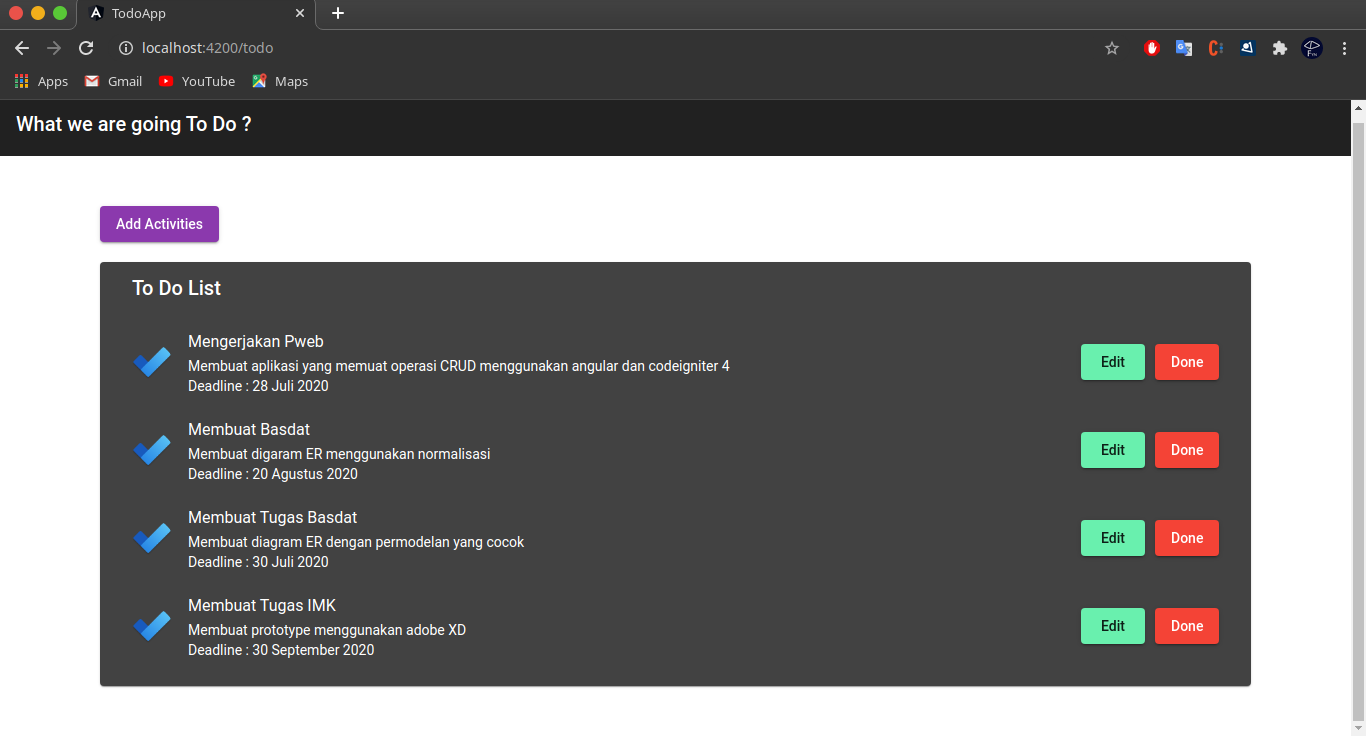1366x736 pixels.
Task: Edit the Membuat Tugas IMK activity
Action: 1113,626
